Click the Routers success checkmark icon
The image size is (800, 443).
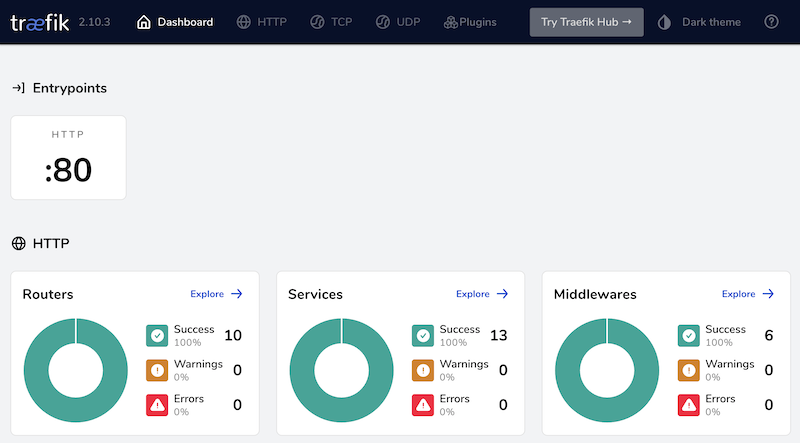pyautogui.click(x=157, y=336)
